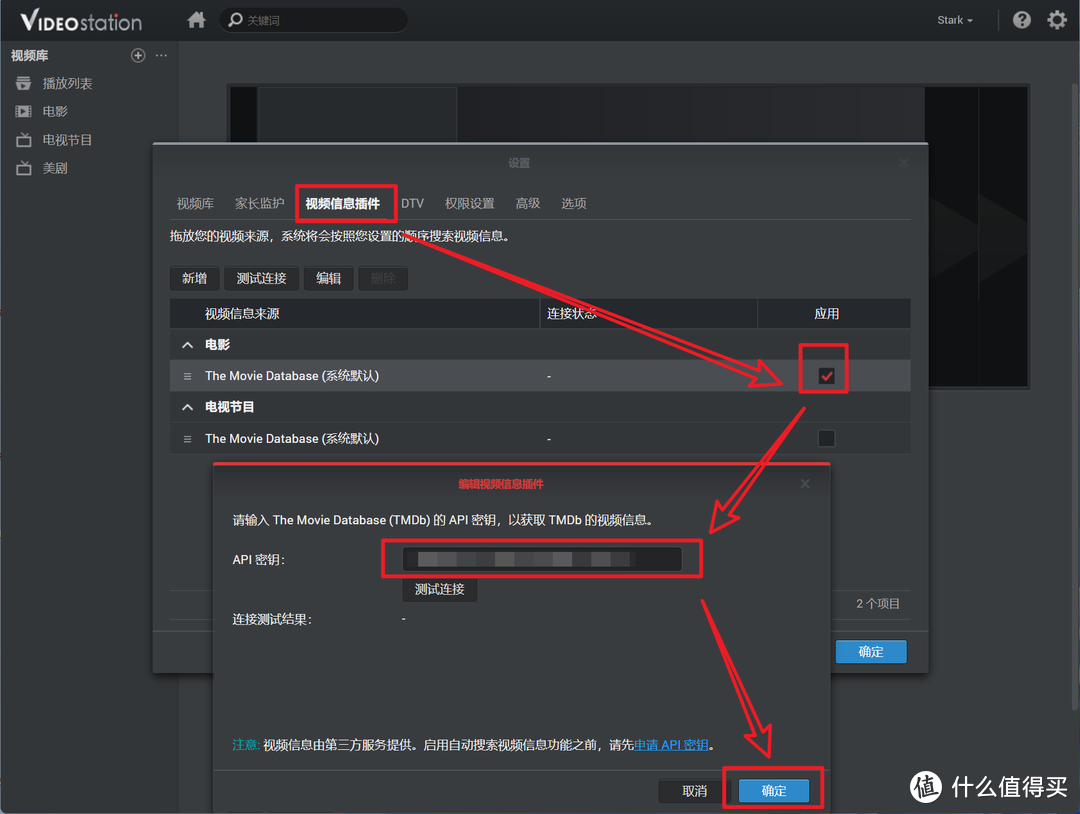Click 编辑 button
Image resolution: width=1080 pixels, height=814 pixels.
[x=329, y=278]
